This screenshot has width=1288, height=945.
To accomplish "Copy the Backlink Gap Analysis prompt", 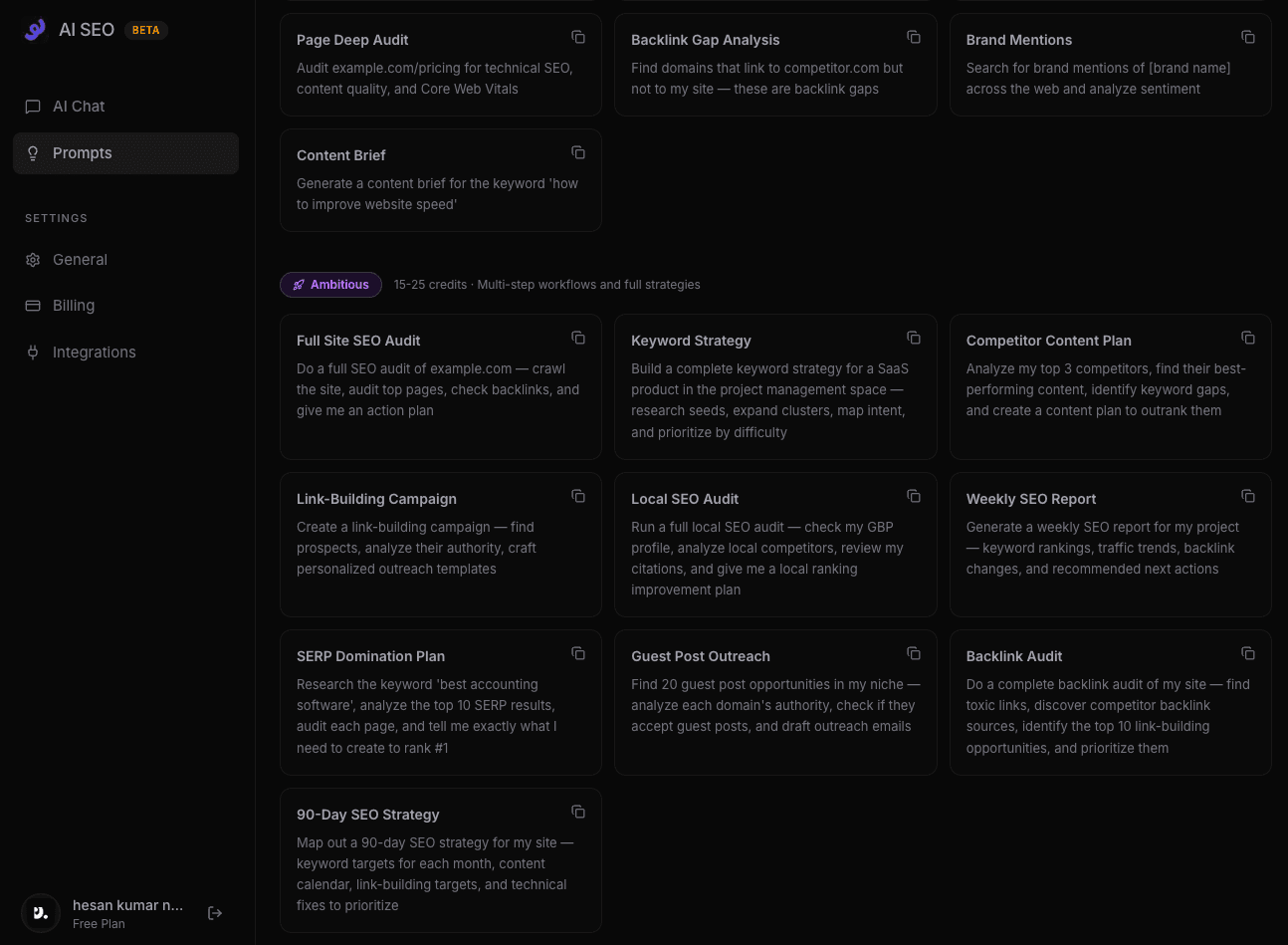I will tap(913, 37).
